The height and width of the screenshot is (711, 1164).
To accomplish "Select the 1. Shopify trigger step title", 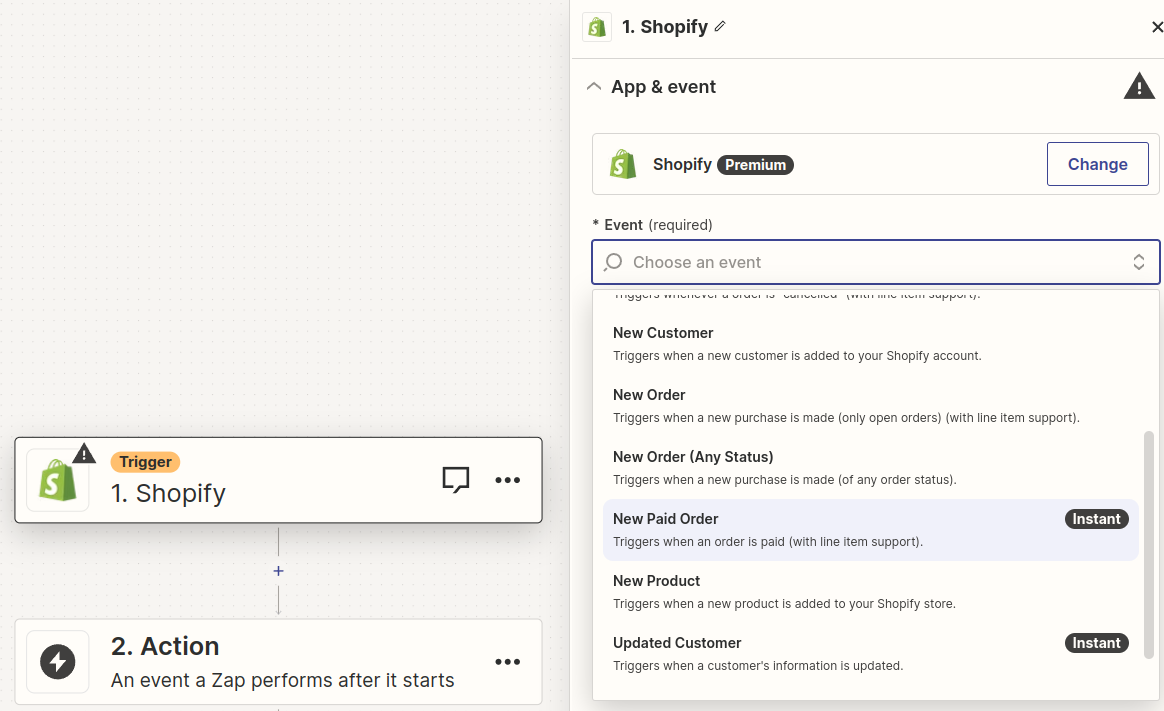I will (169, 494).
